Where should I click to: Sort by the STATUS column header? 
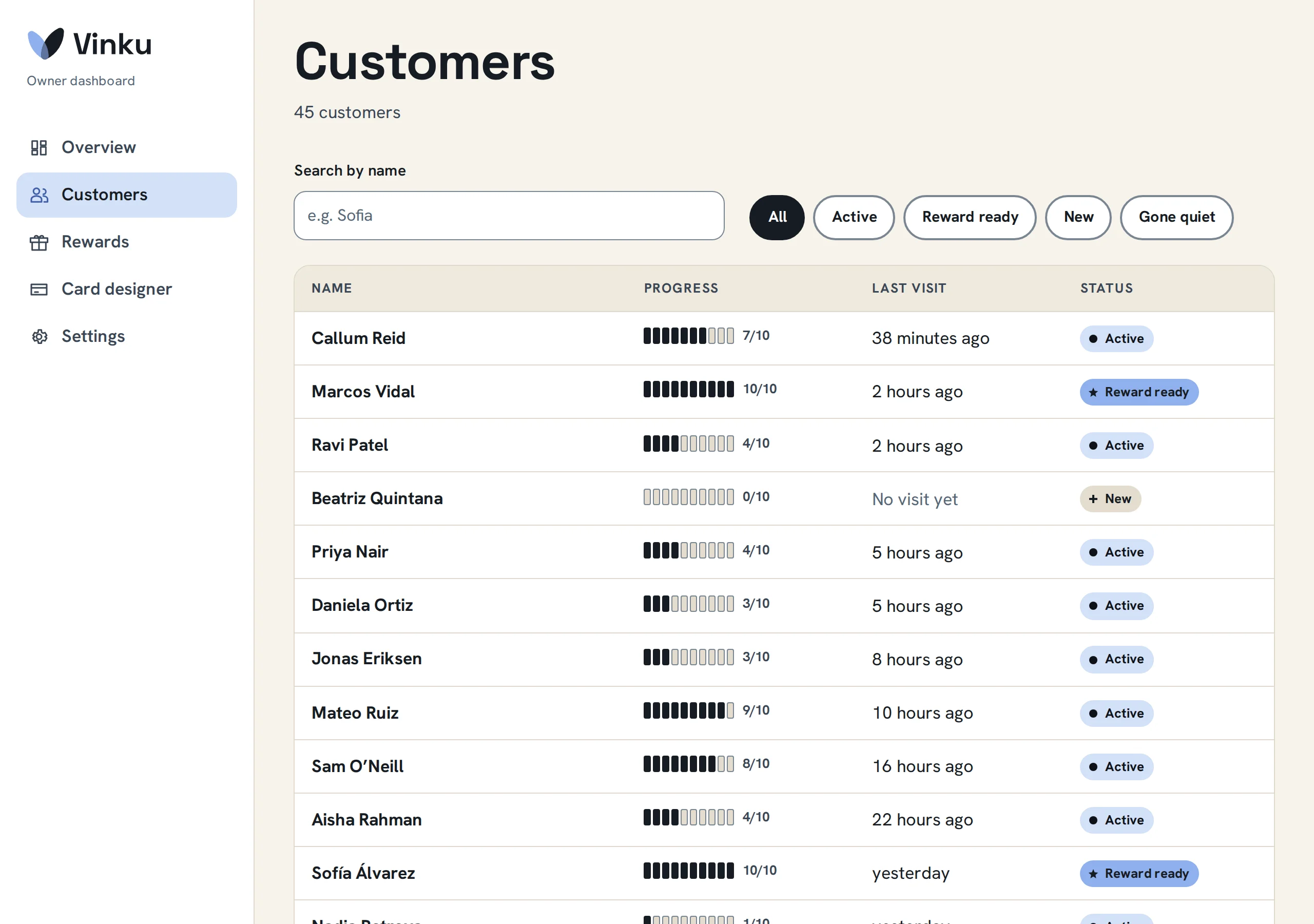[x=1106, y=288]
